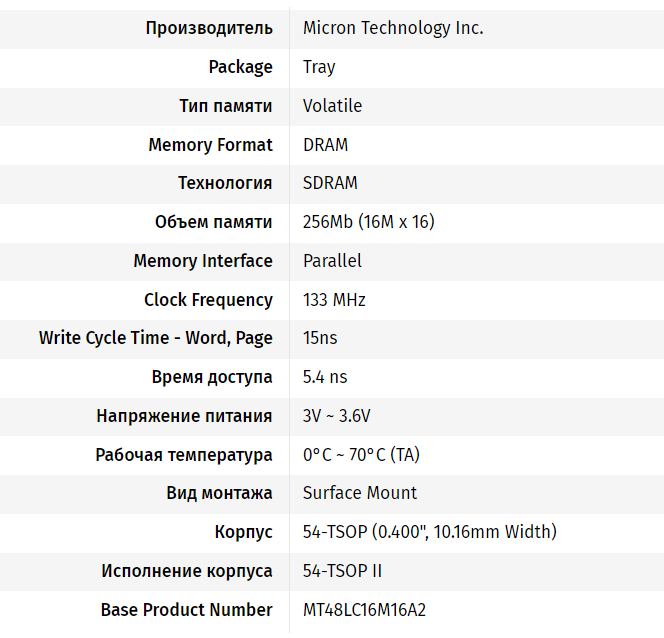The width and height of the screenshot is (664, 638).
Task: Click the Surface Mount value
Action: tap(360, 493)
